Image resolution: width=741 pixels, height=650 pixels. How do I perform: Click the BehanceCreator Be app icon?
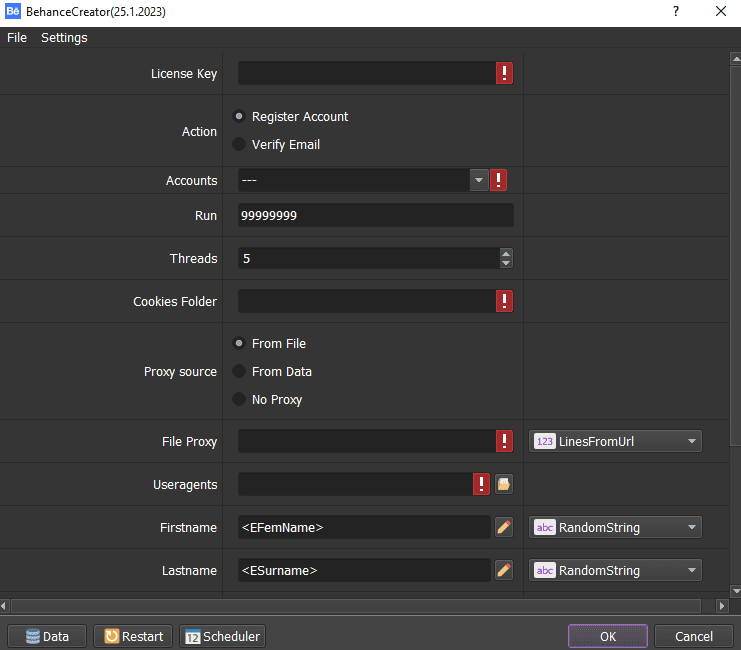click(x=13, y=11)
